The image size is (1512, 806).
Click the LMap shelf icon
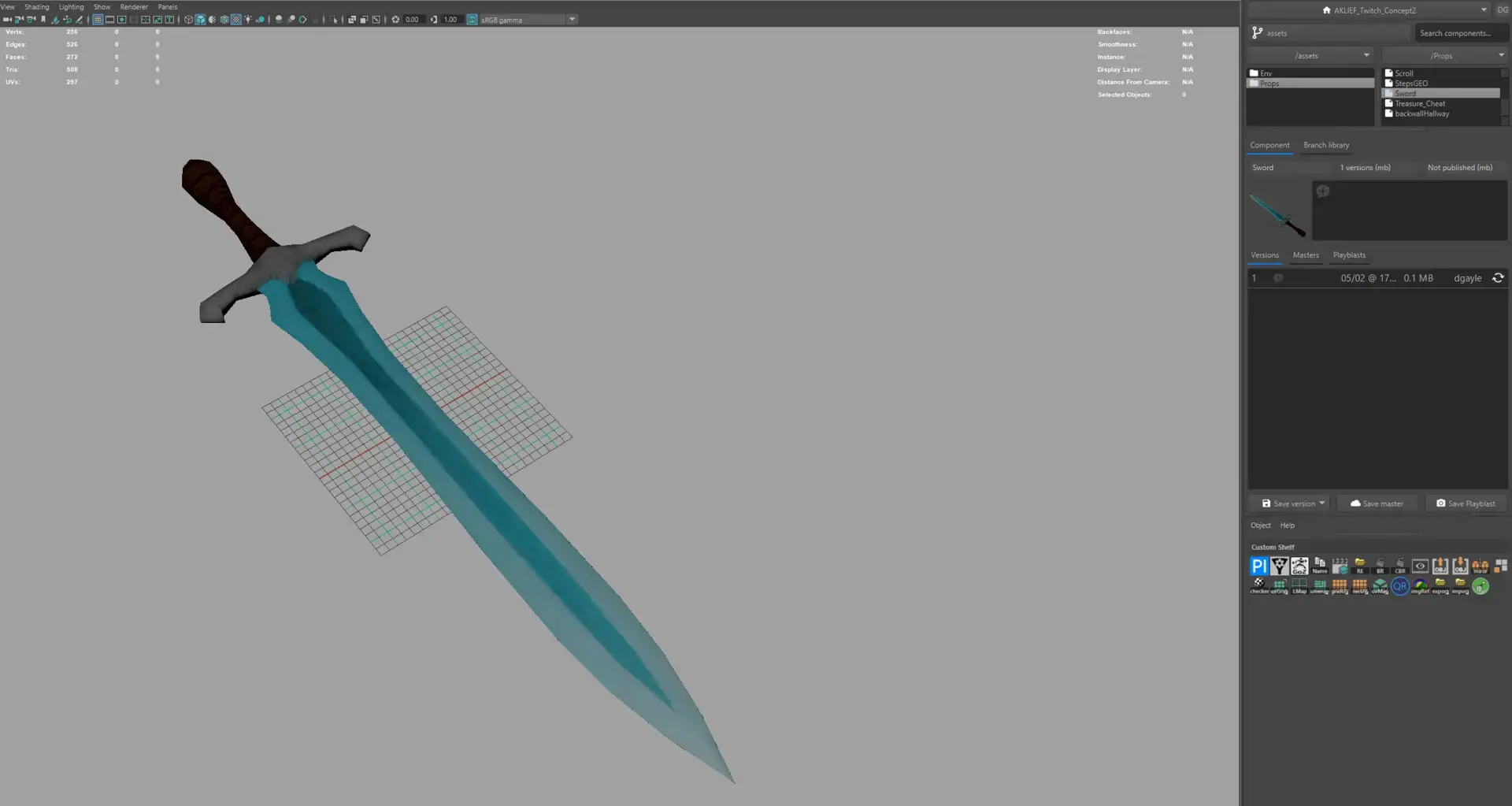[x=1299, y=586]
